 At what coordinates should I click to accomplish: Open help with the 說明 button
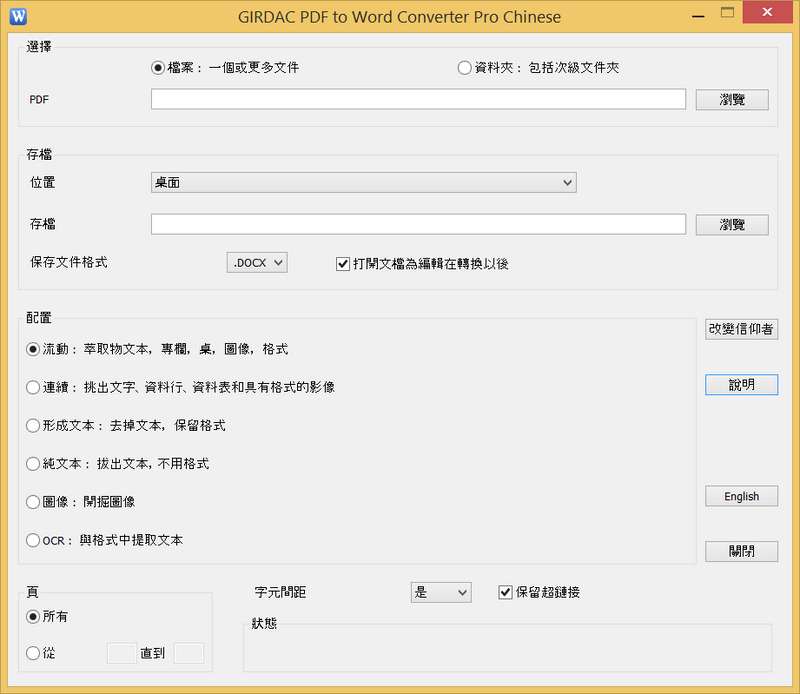pos(741,385)
